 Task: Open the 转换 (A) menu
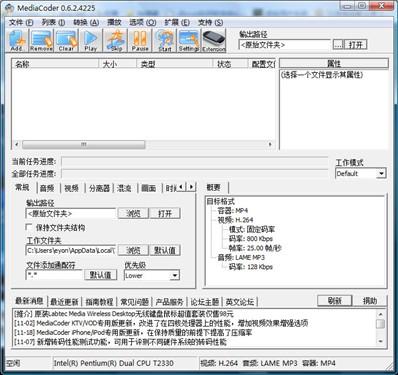[x=86, y=22]
